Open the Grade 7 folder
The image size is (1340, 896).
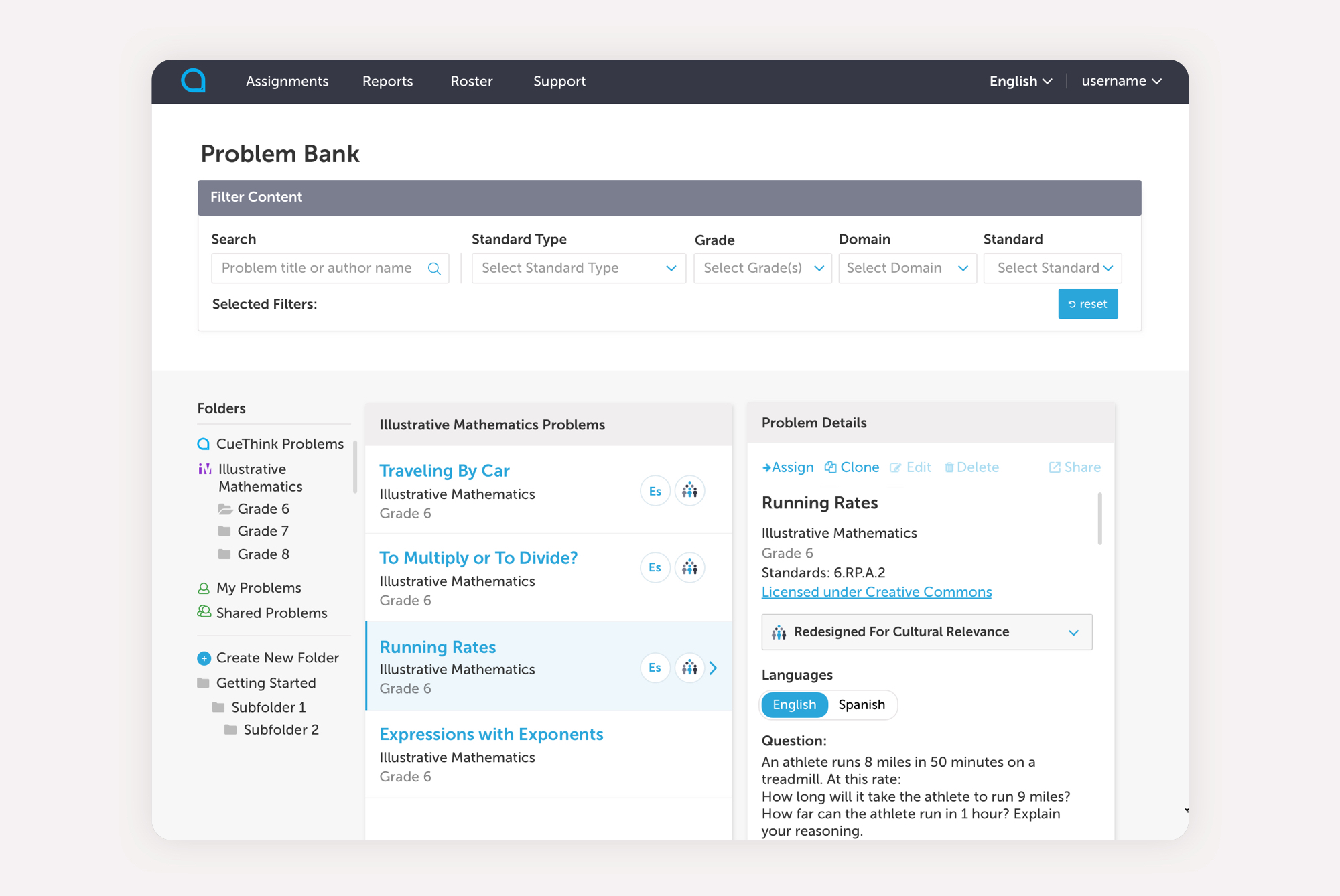(x=263, y=531)
